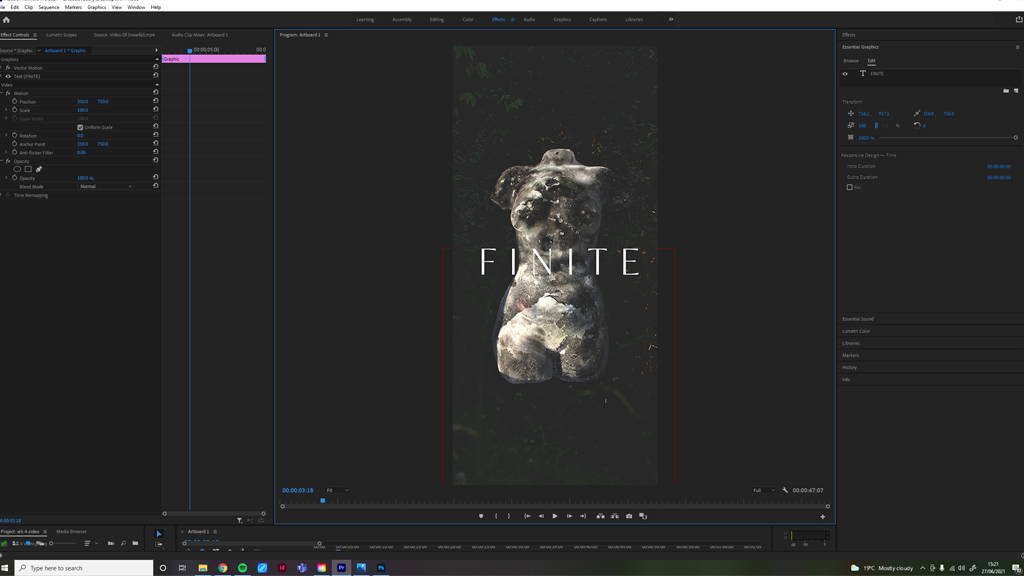Reset the Position parameter in Effect Controls
Screen dimensions: 1024x576
pyautogui.click(x=156, y=101)
